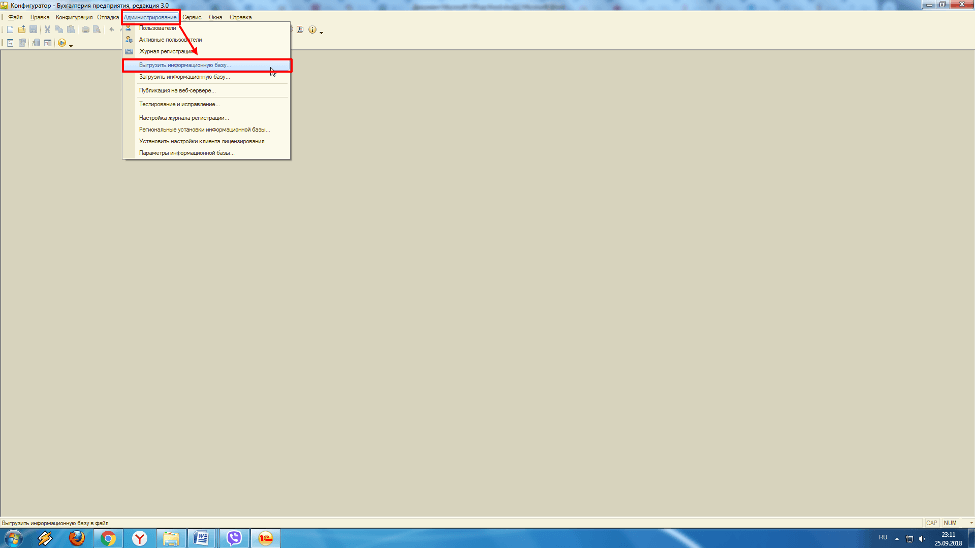
Task: Open Mozilla Firefox from the taskbar
Action: coord(77,538)
